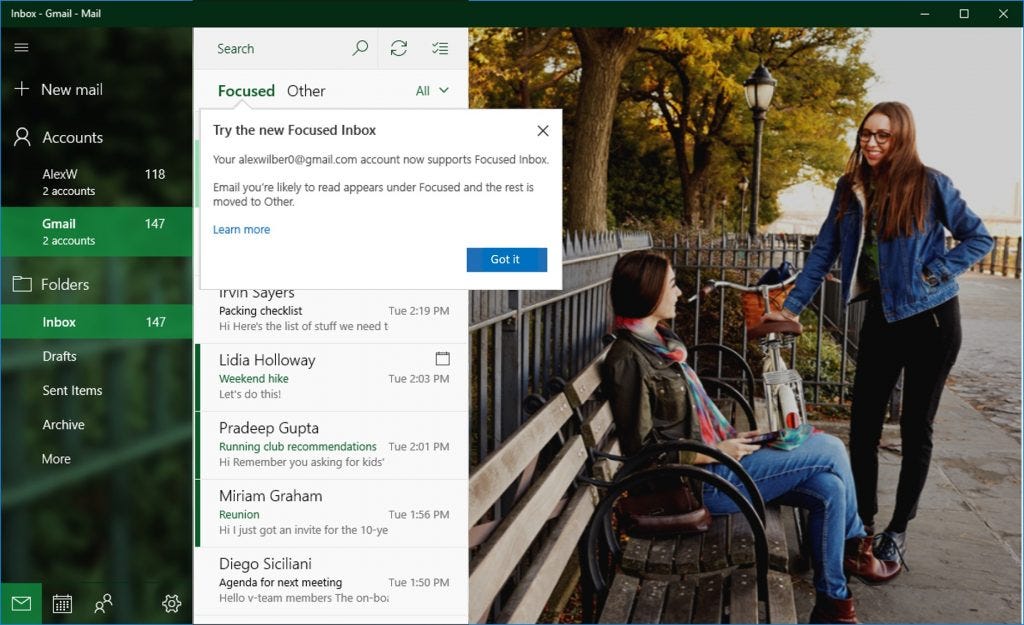Enter selection mode via the checklist icon
Screen dimensions: 1024x625
[440, 47]
